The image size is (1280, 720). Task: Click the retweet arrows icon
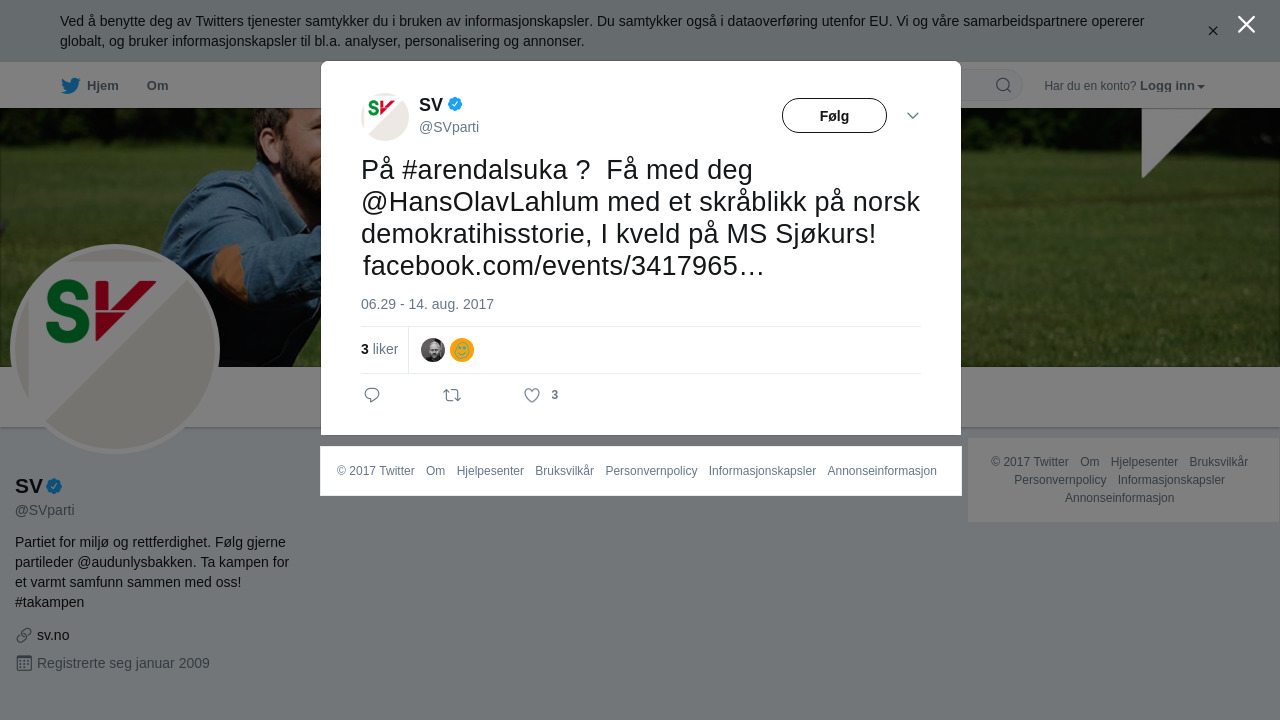pyautogui.click(x=452, y=395)
